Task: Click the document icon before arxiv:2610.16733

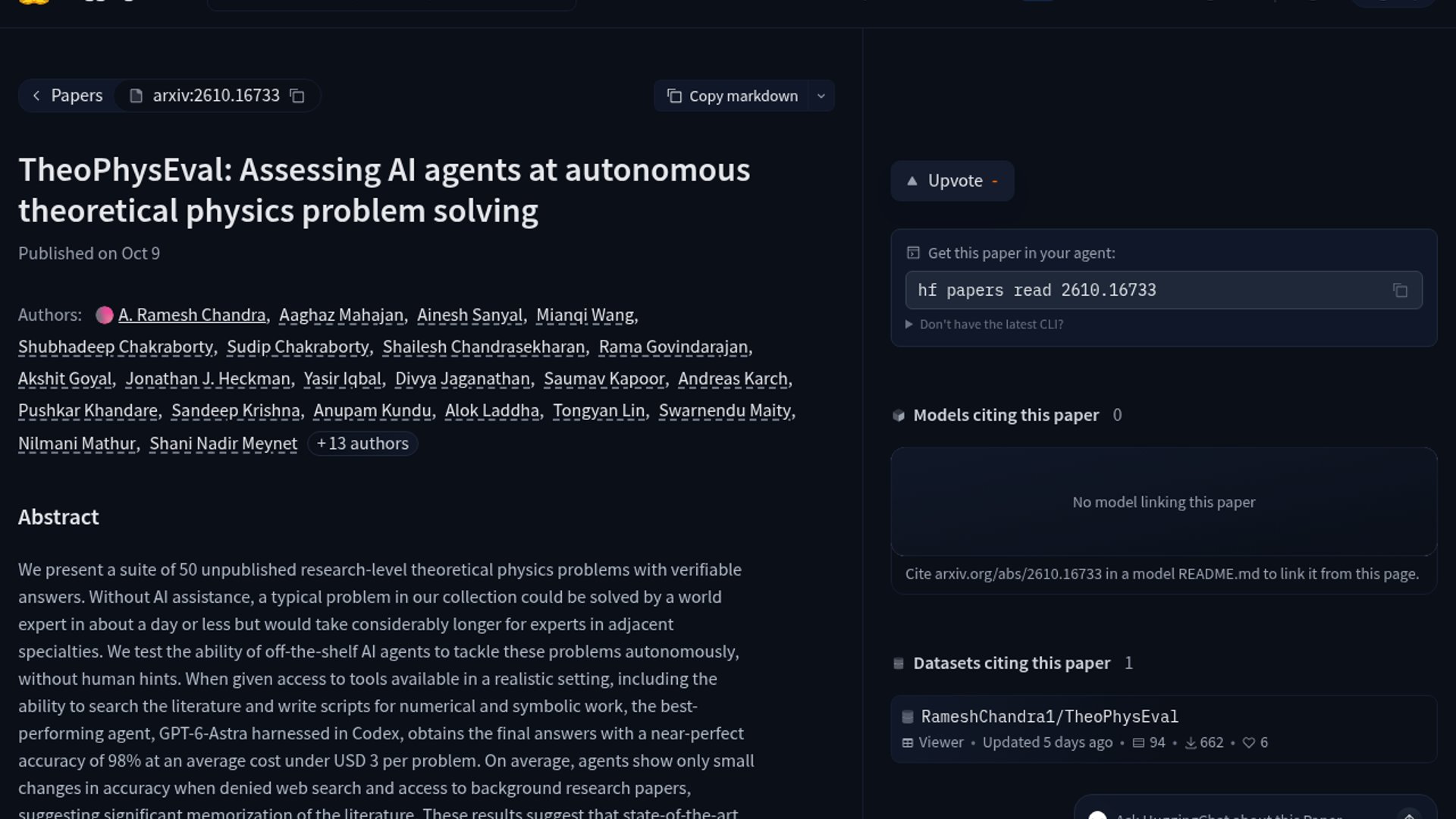Action: coord(136,96)
